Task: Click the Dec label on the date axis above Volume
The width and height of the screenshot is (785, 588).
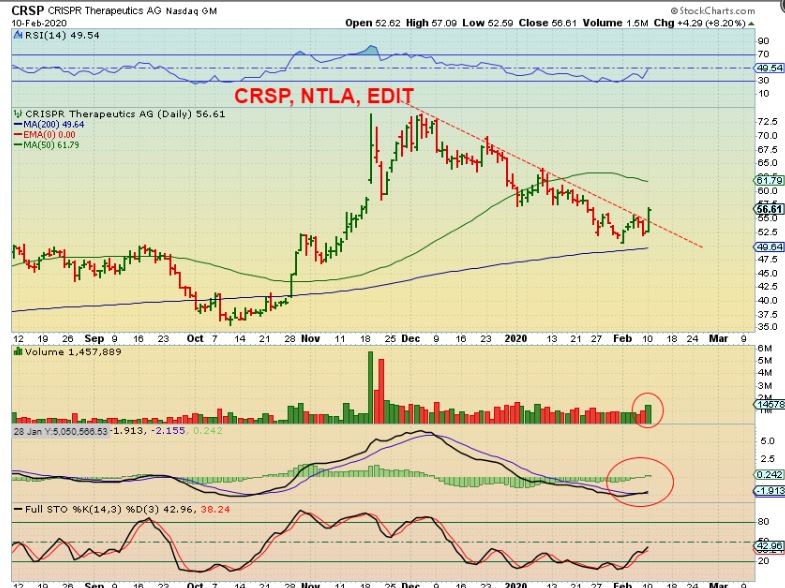Action: [x=411, y=339]
